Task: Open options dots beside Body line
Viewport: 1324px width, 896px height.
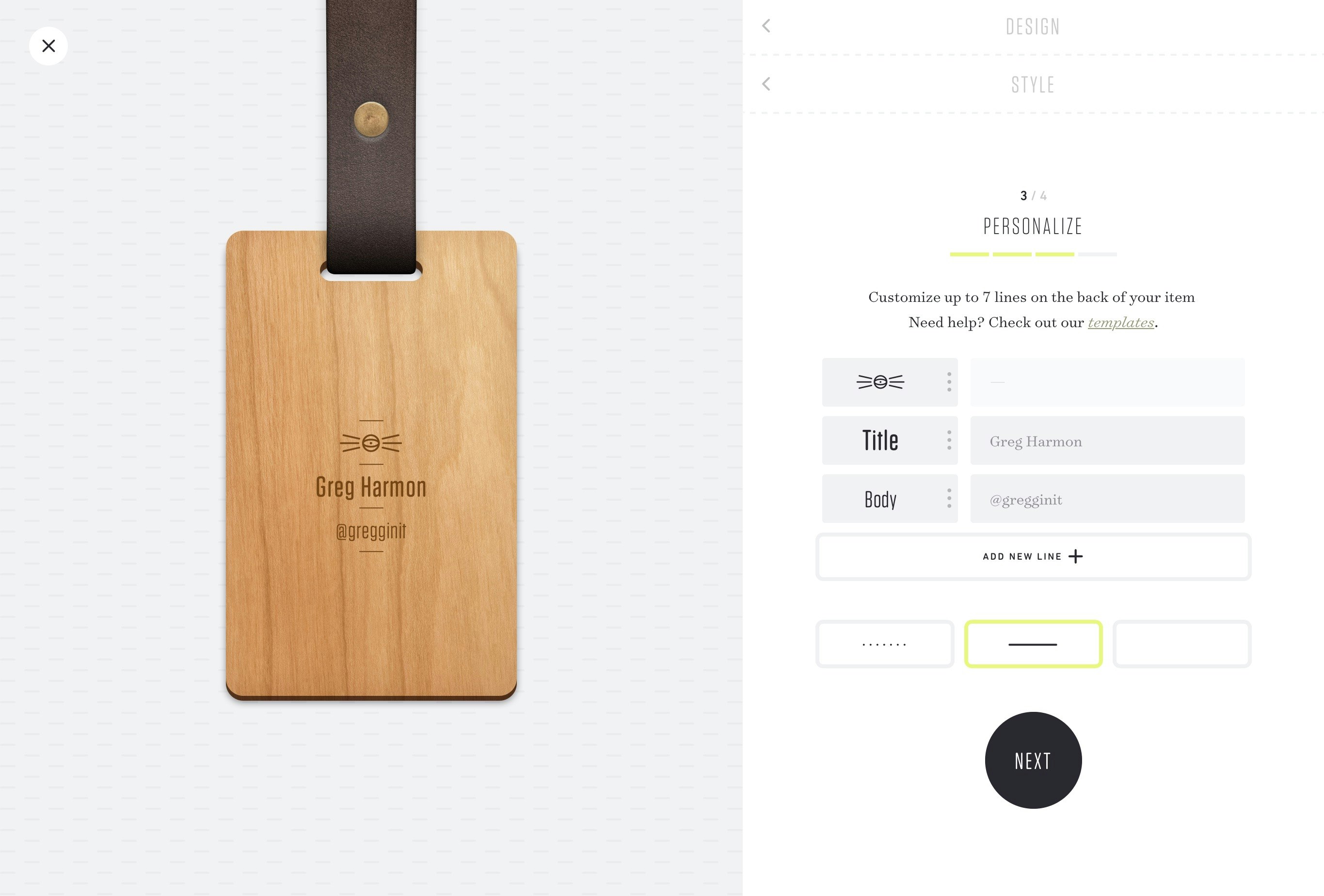Action: 949,499
